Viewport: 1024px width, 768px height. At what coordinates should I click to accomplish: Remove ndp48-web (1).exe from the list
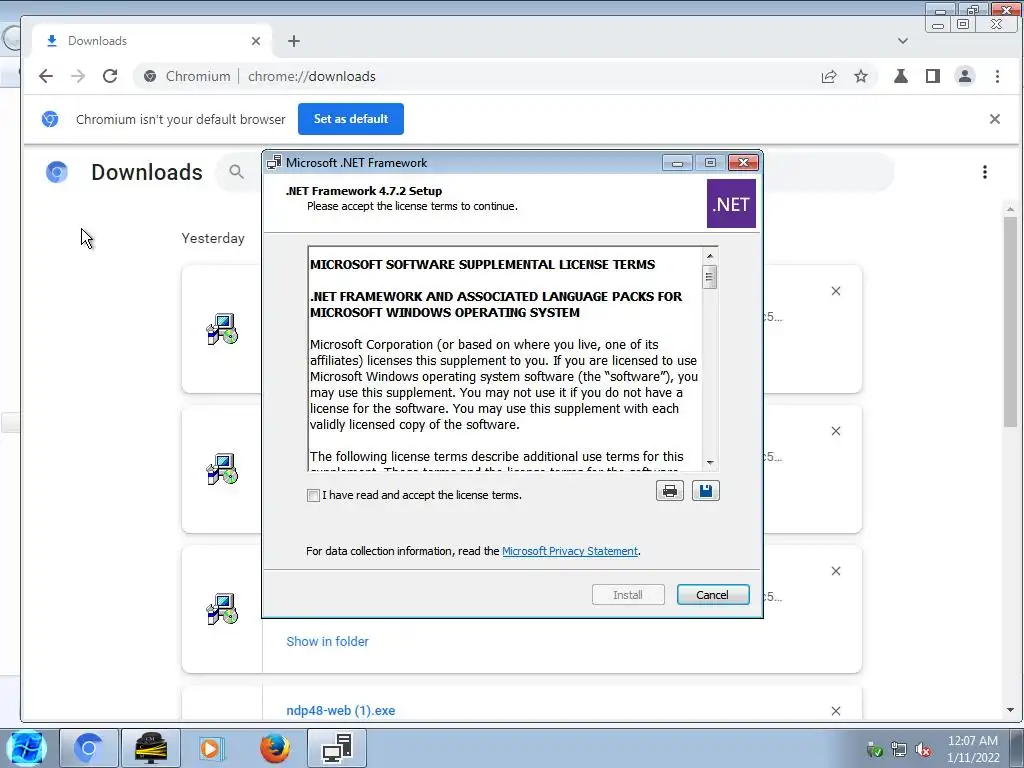click(836, 711)
